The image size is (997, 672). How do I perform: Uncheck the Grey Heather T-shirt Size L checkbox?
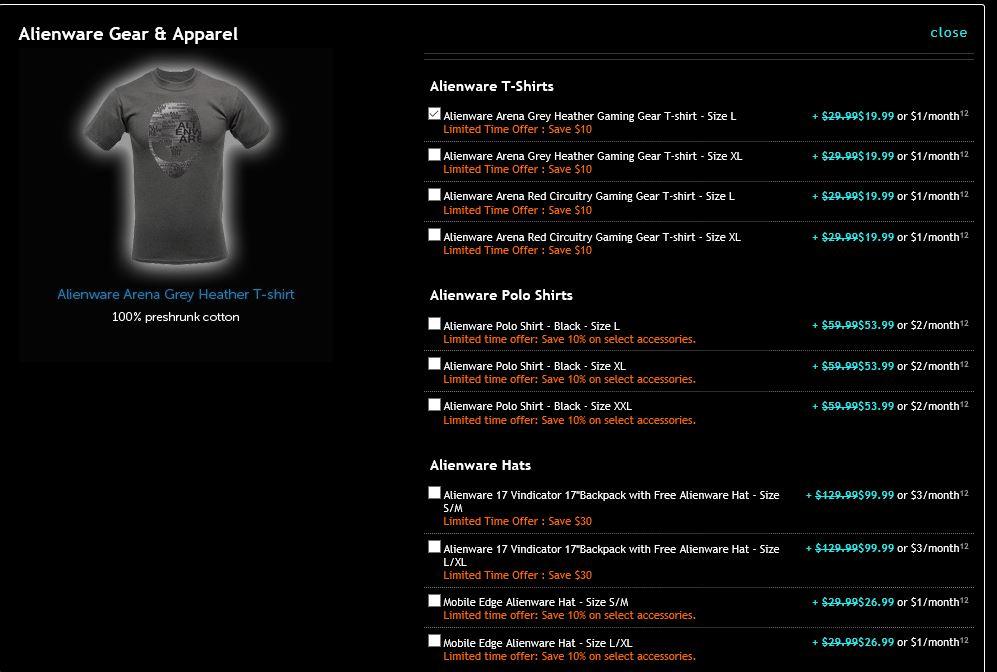click(434, 114)
